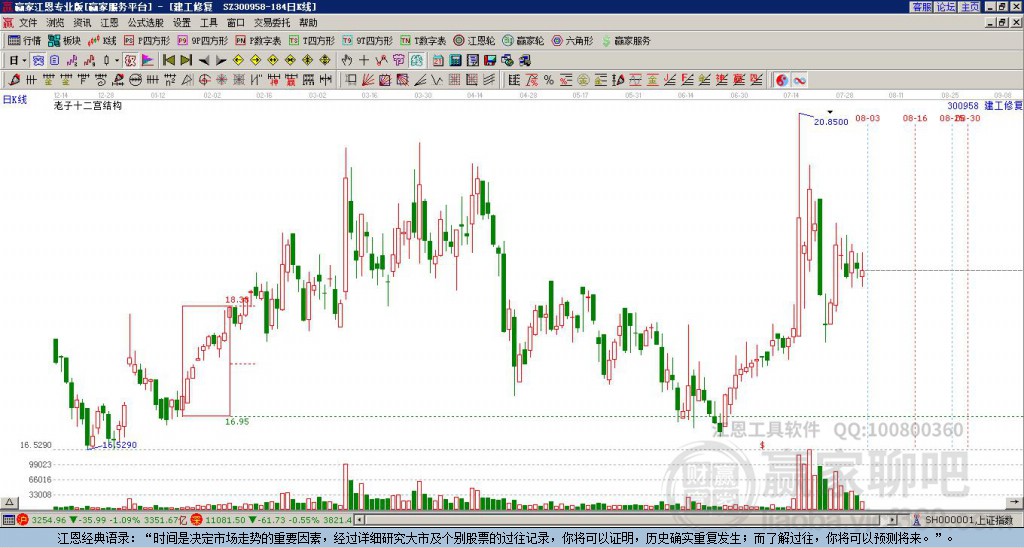Click the crosshair cursor tool
This screenshot has width=1024, height=548.
(x=364, y=61)
